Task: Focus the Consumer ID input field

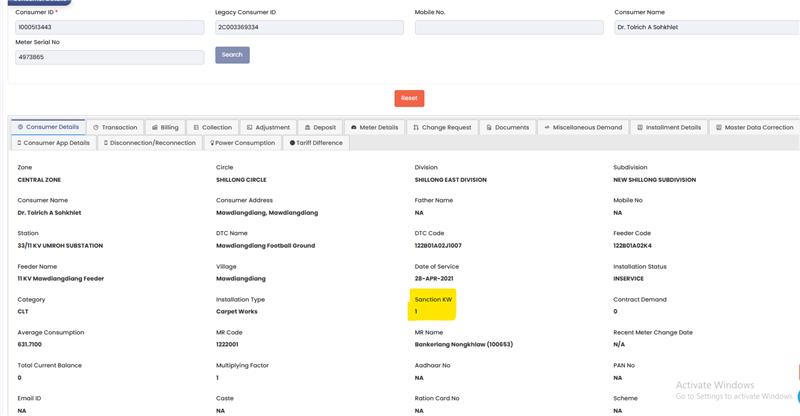Action: pos(110,28)
